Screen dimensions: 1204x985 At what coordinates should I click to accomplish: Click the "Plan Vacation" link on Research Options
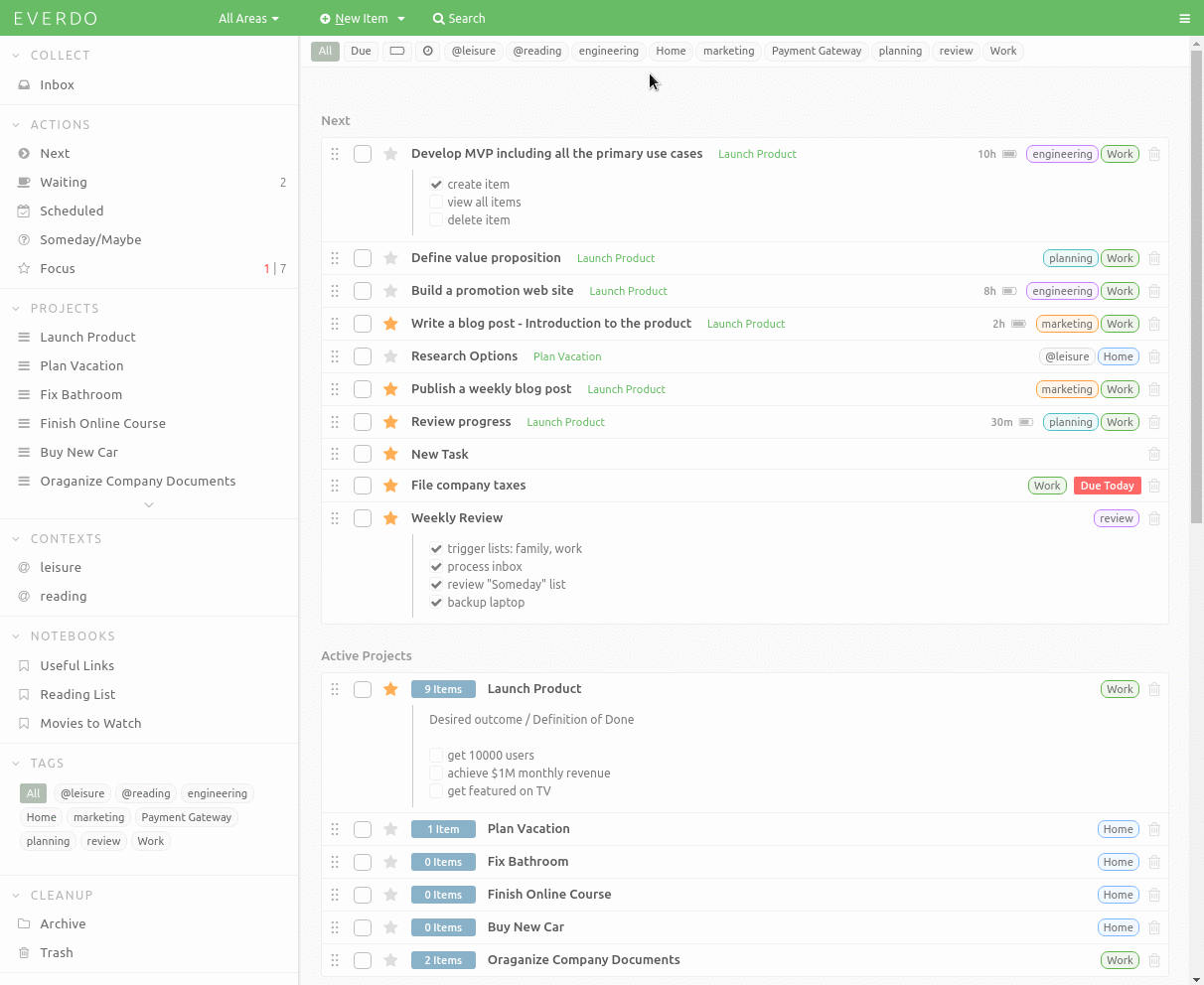point(566,355)
